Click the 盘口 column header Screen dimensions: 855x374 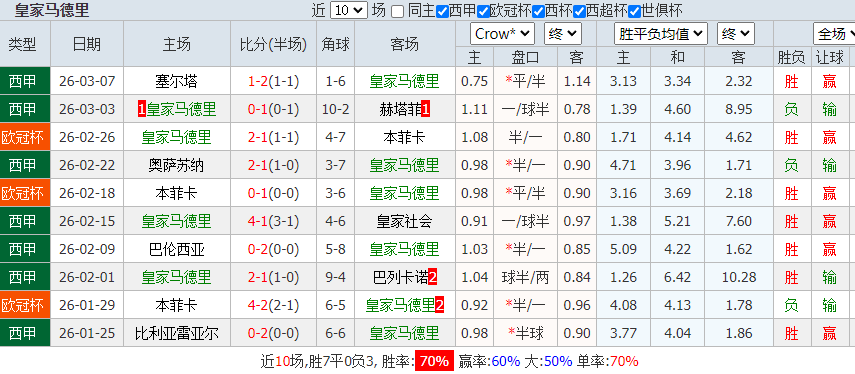coord(525,57)
